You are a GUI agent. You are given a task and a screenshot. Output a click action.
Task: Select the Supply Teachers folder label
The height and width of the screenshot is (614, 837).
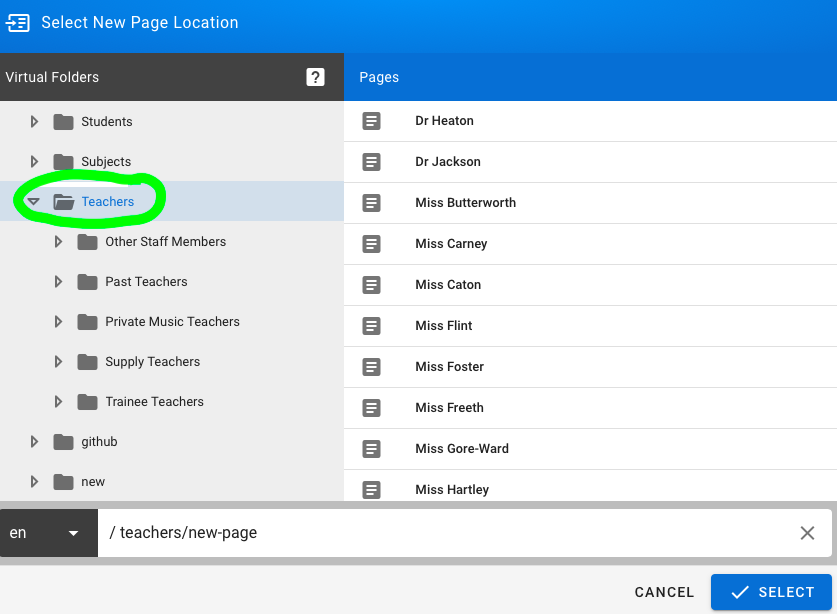click(153, 362)
